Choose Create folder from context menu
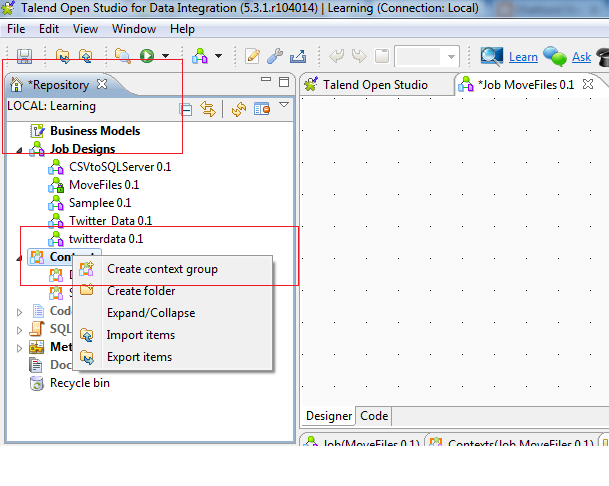Viewport: 609px width, 486px height. point(173,291)
